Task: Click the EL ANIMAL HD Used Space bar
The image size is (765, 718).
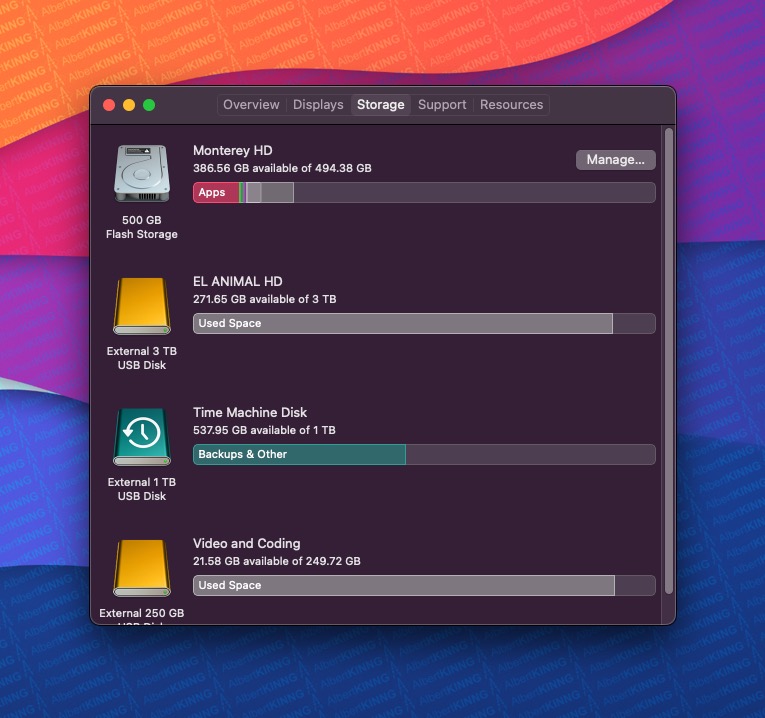Action: pyautogui.click(x=403, y=323)
